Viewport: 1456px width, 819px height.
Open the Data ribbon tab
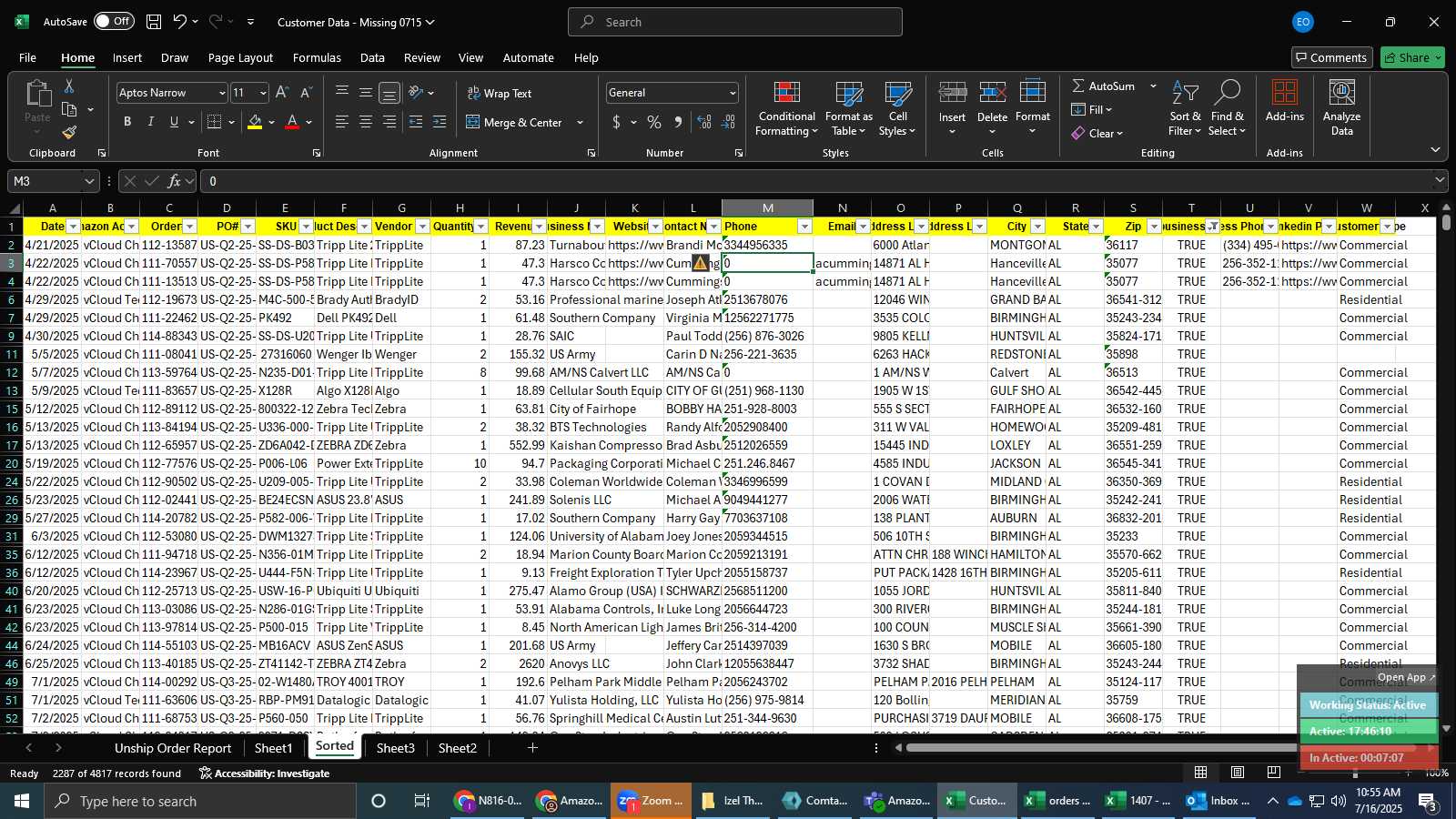[372, 57]
